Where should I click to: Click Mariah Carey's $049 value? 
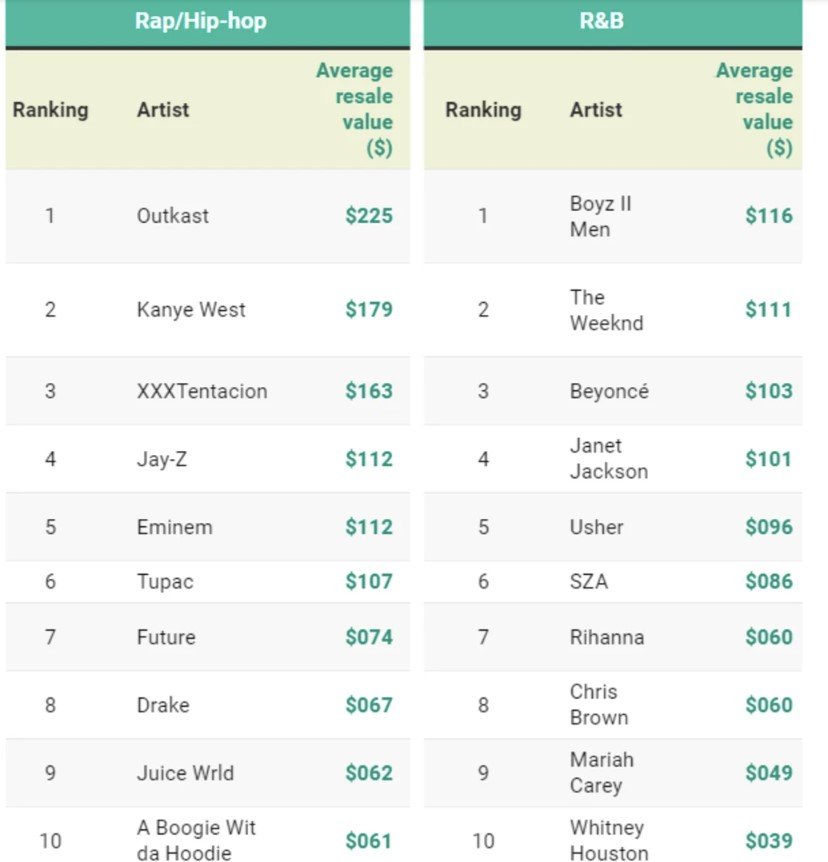click(x=769, y=773)
